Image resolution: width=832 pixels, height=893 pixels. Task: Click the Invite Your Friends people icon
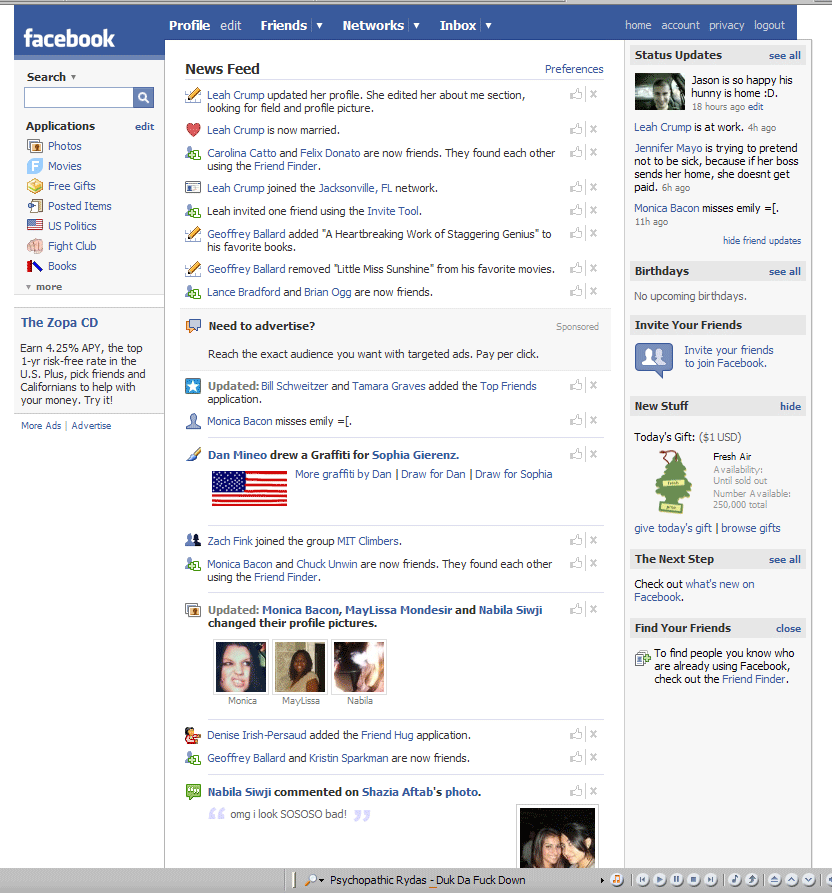[x=654, y=357]
